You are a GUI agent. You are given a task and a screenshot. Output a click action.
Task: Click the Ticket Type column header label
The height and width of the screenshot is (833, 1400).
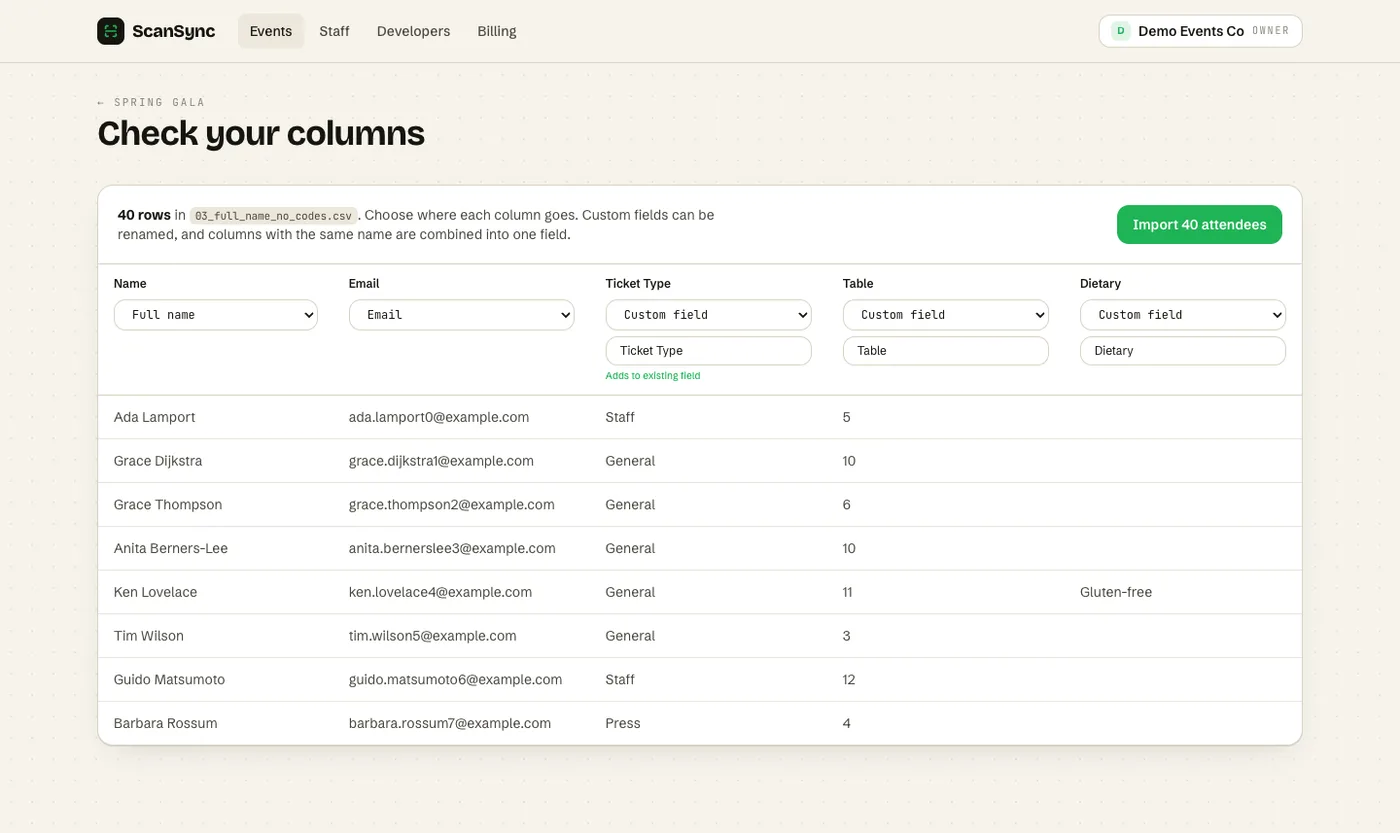click(638, 284)
